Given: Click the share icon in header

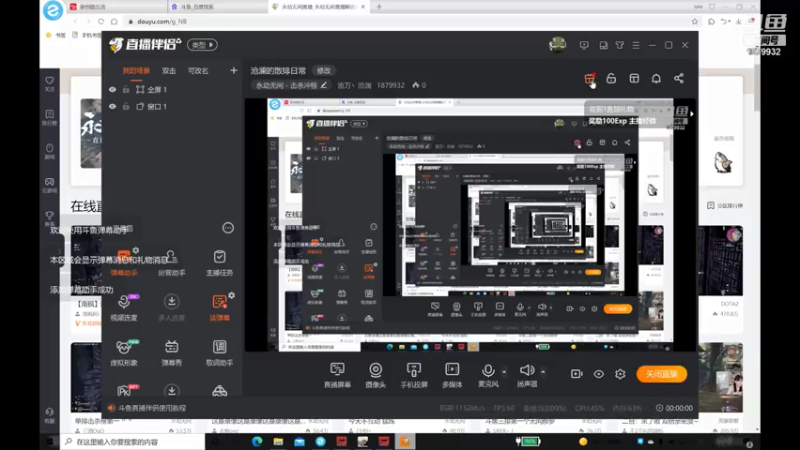Looking at the screenshot, I should pos(679,78).
